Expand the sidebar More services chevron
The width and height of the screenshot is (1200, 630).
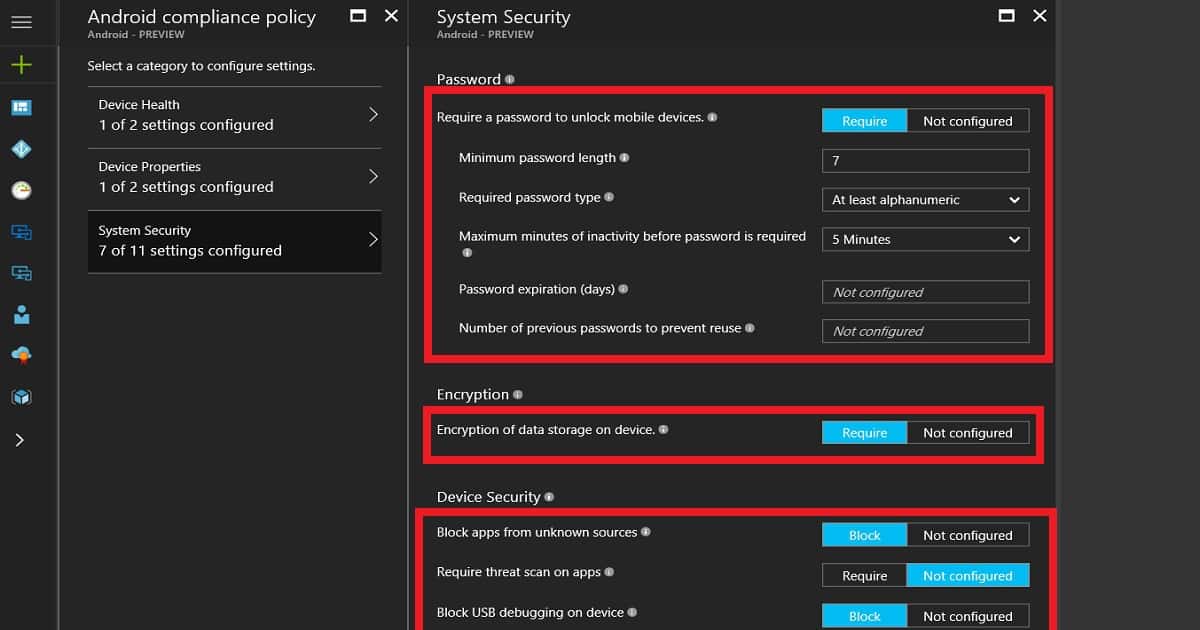point(20,440)
